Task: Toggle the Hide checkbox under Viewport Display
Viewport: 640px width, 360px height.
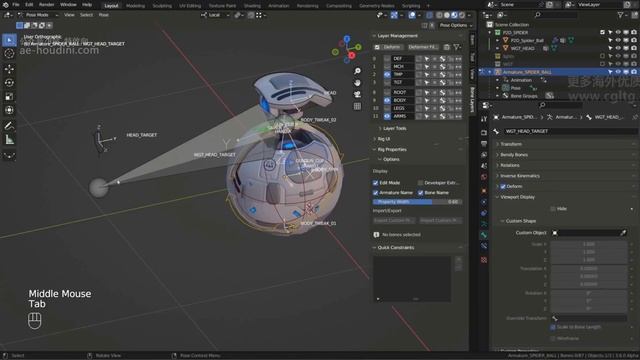Action: point(553,209)
